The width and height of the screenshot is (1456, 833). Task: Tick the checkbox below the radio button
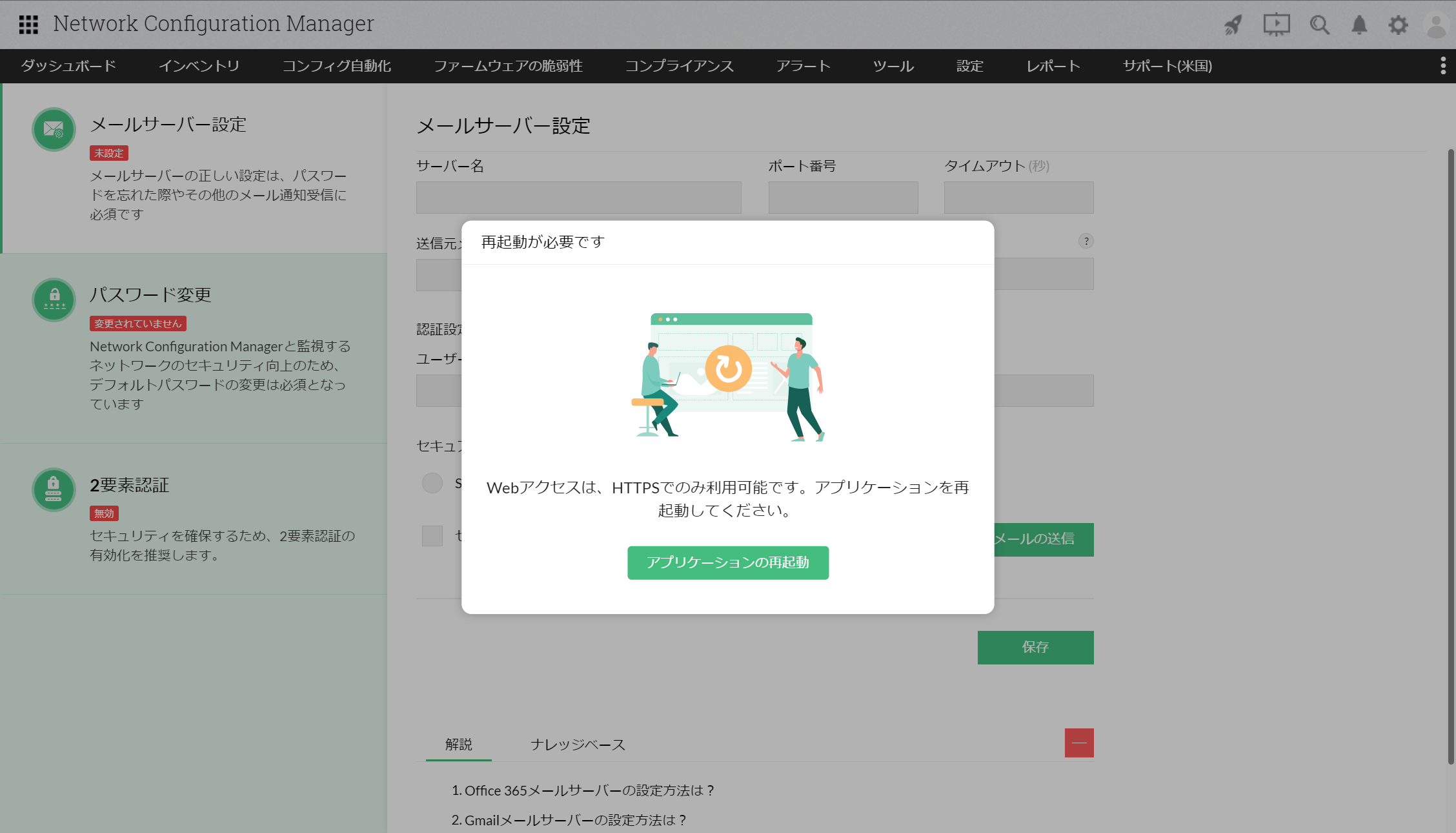432,535
